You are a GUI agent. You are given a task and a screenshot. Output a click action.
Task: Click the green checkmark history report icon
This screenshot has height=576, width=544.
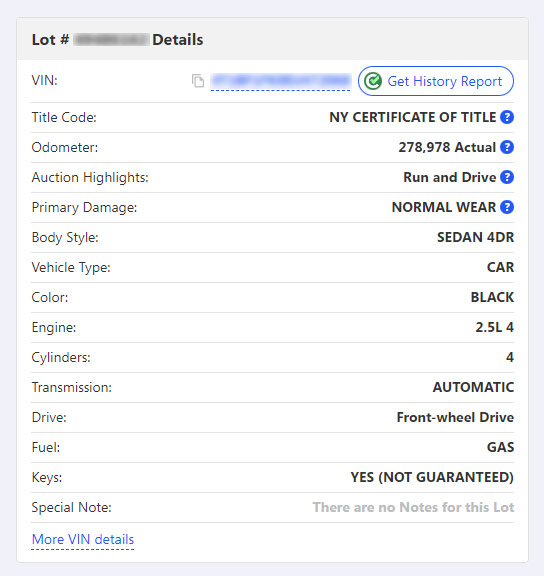pyautogui.click(x=373, y=81)
